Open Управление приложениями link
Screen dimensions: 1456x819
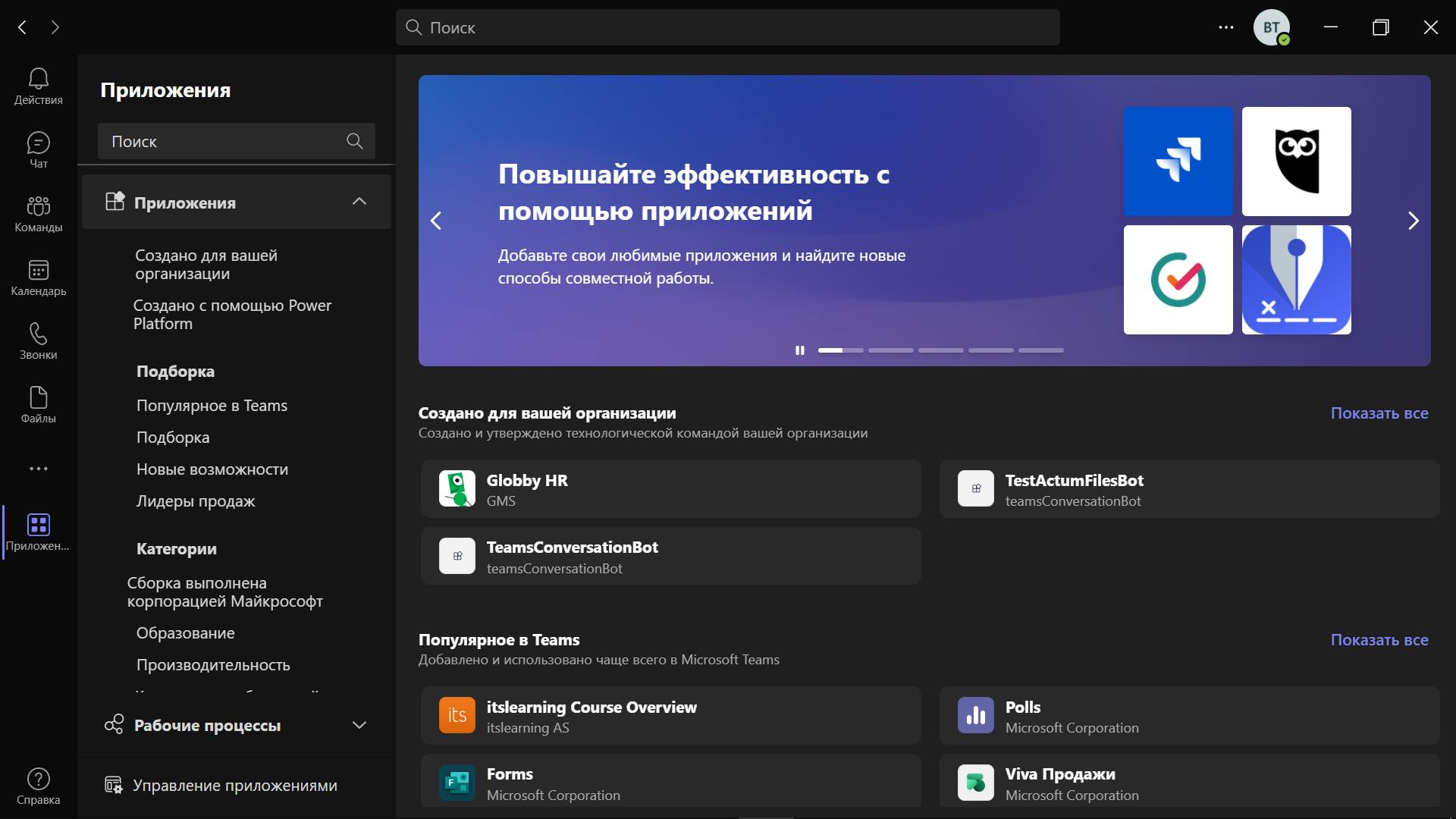click(x=234, y=786)
